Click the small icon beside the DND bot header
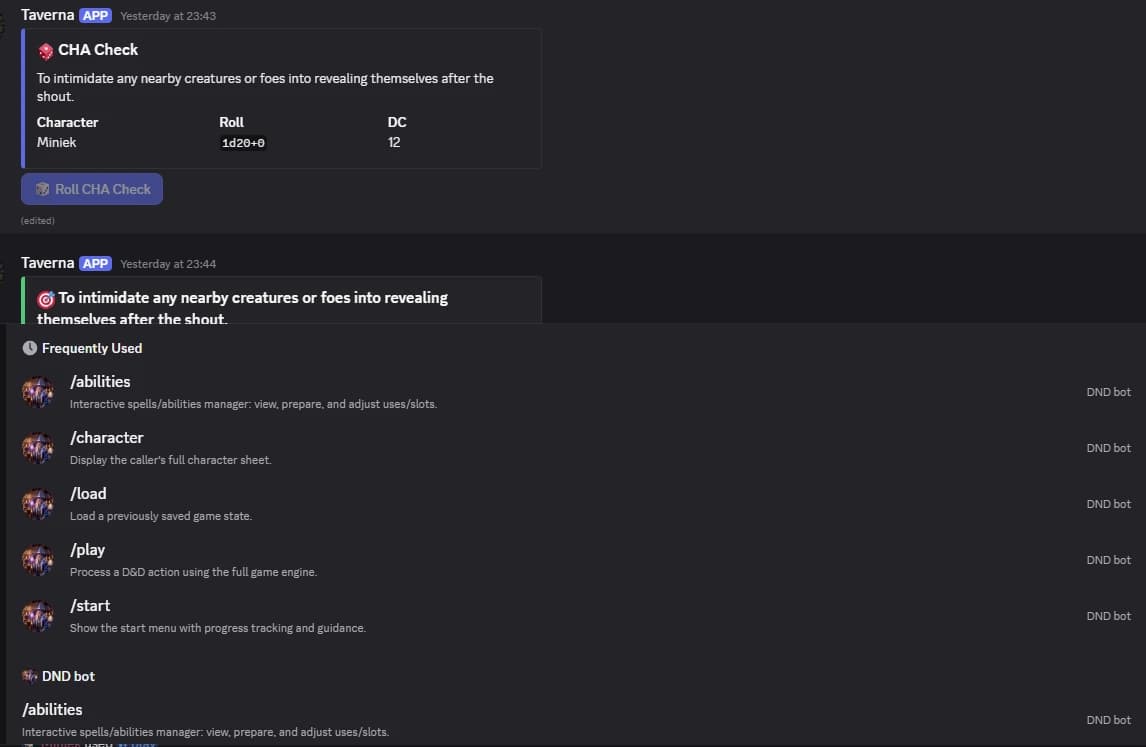This screenshot has width=1146, height=747. [x=30, y=676]
